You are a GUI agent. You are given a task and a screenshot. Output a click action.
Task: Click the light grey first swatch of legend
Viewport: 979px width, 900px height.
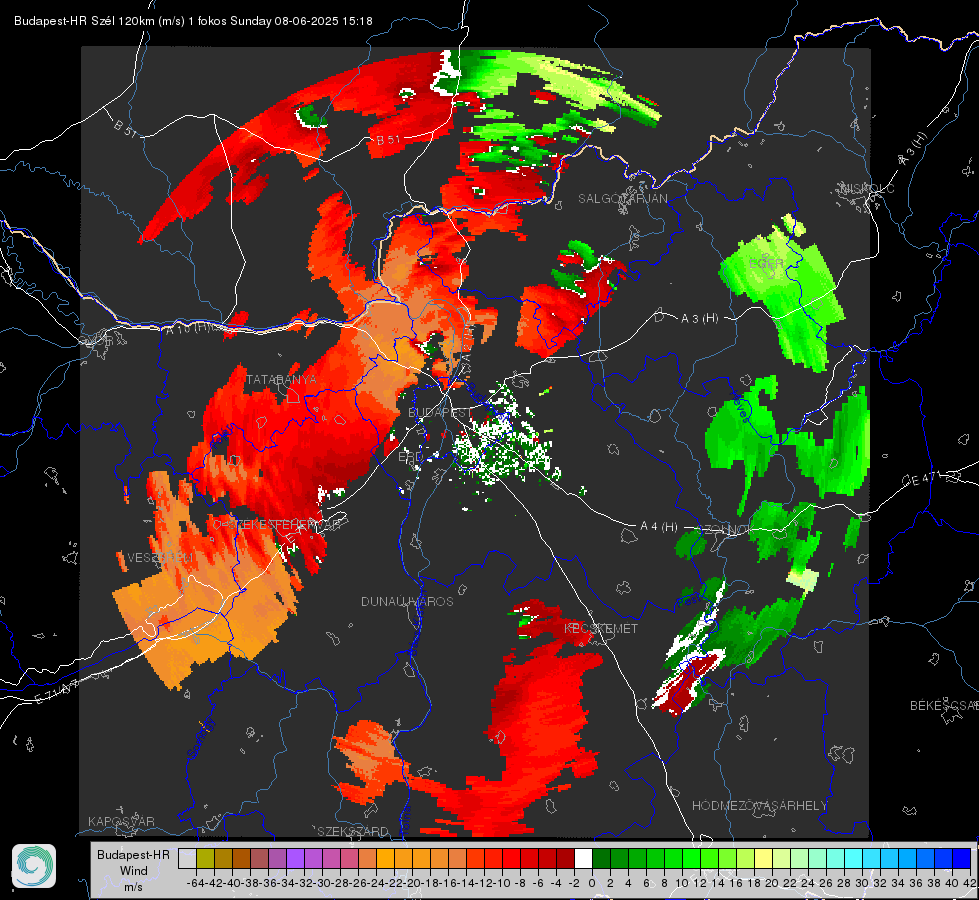187,859
